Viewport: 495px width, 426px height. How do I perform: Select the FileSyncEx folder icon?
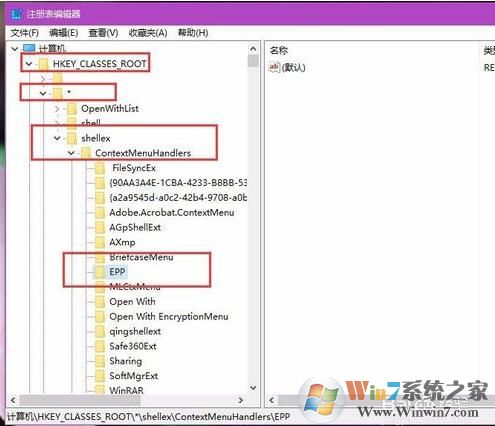pyautogui.click(x=100, y=168)
